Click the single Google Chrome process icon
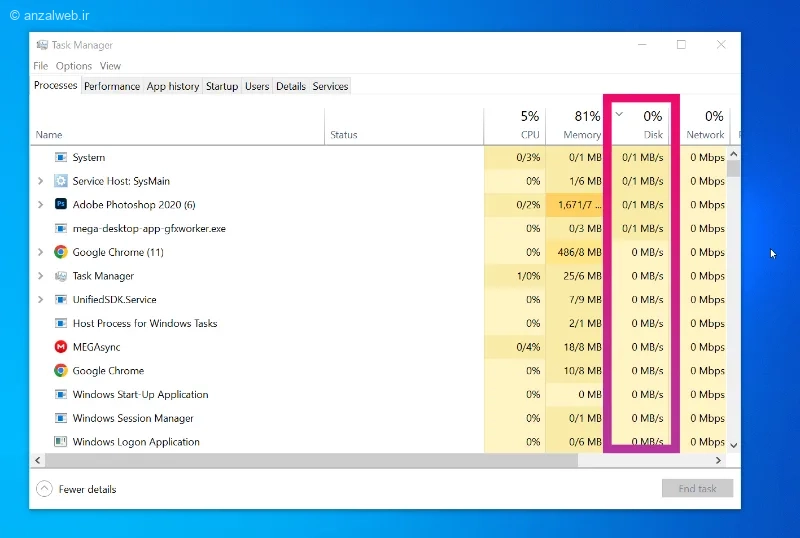The image size is (800, 538). click(61, 370)
